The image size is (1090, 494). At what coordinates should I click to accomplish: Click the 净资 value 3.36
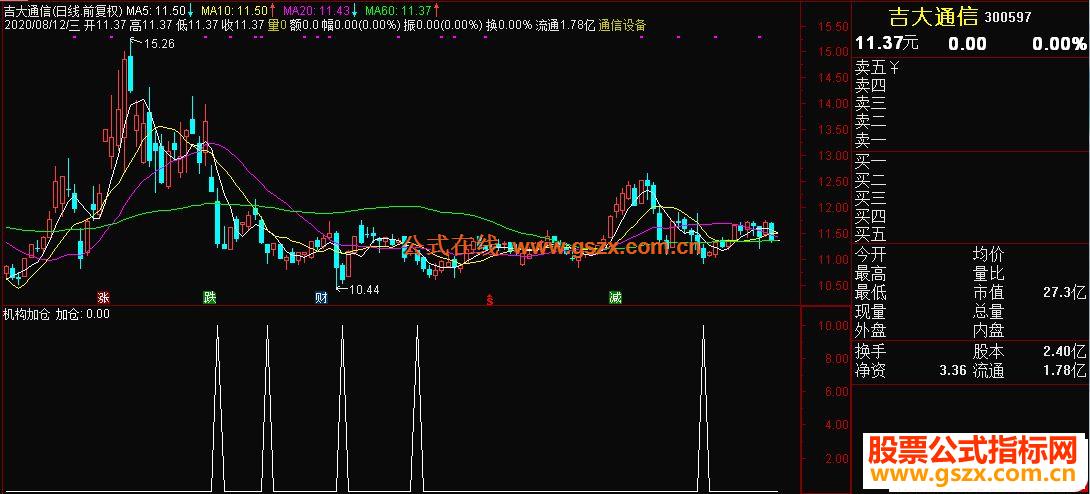(x=952, y=371)
